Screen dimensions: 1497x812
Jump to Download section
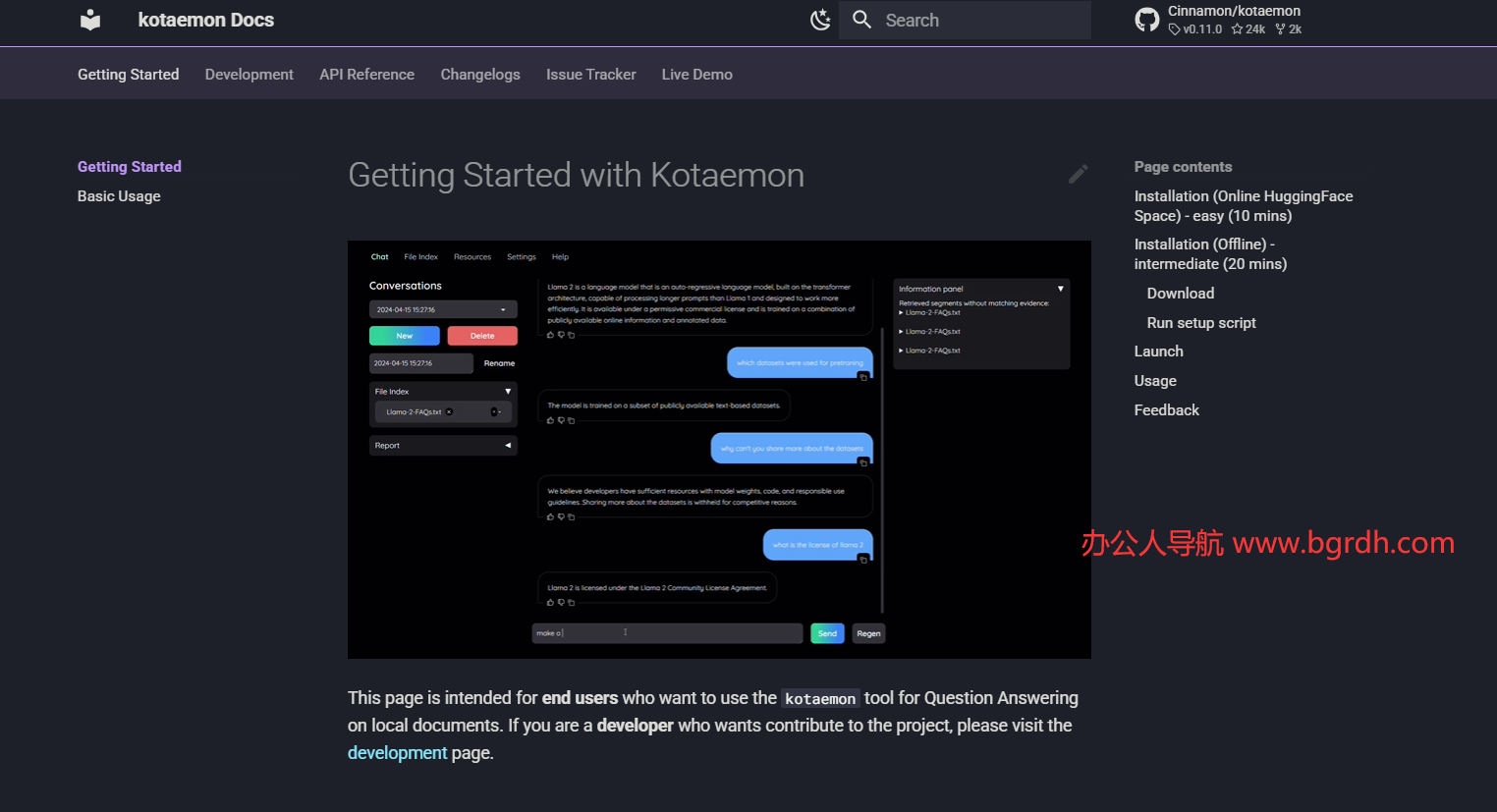1180,294
